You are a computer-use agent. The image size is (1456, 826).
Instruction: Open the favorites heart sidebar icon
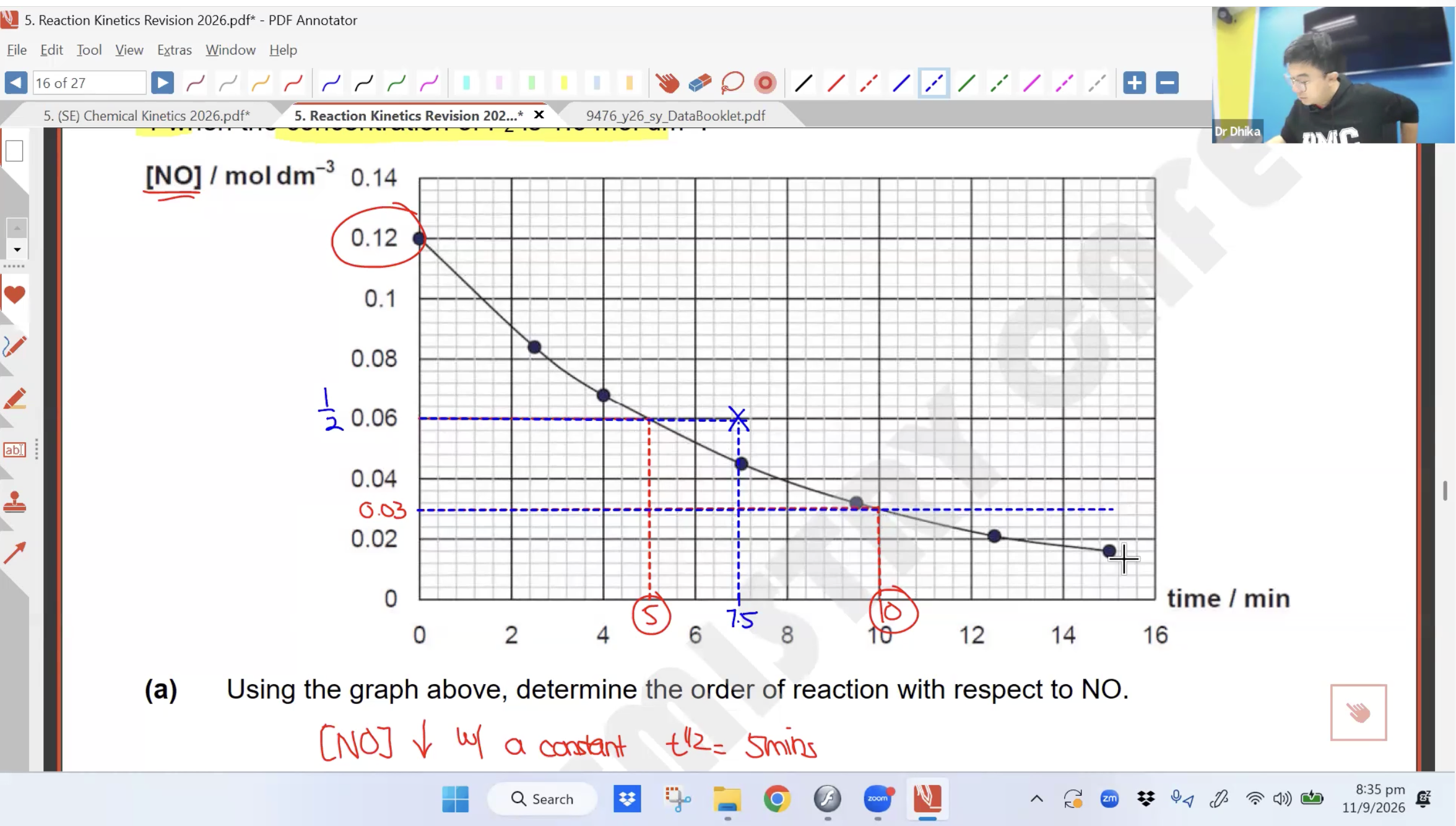click(14, 295)
